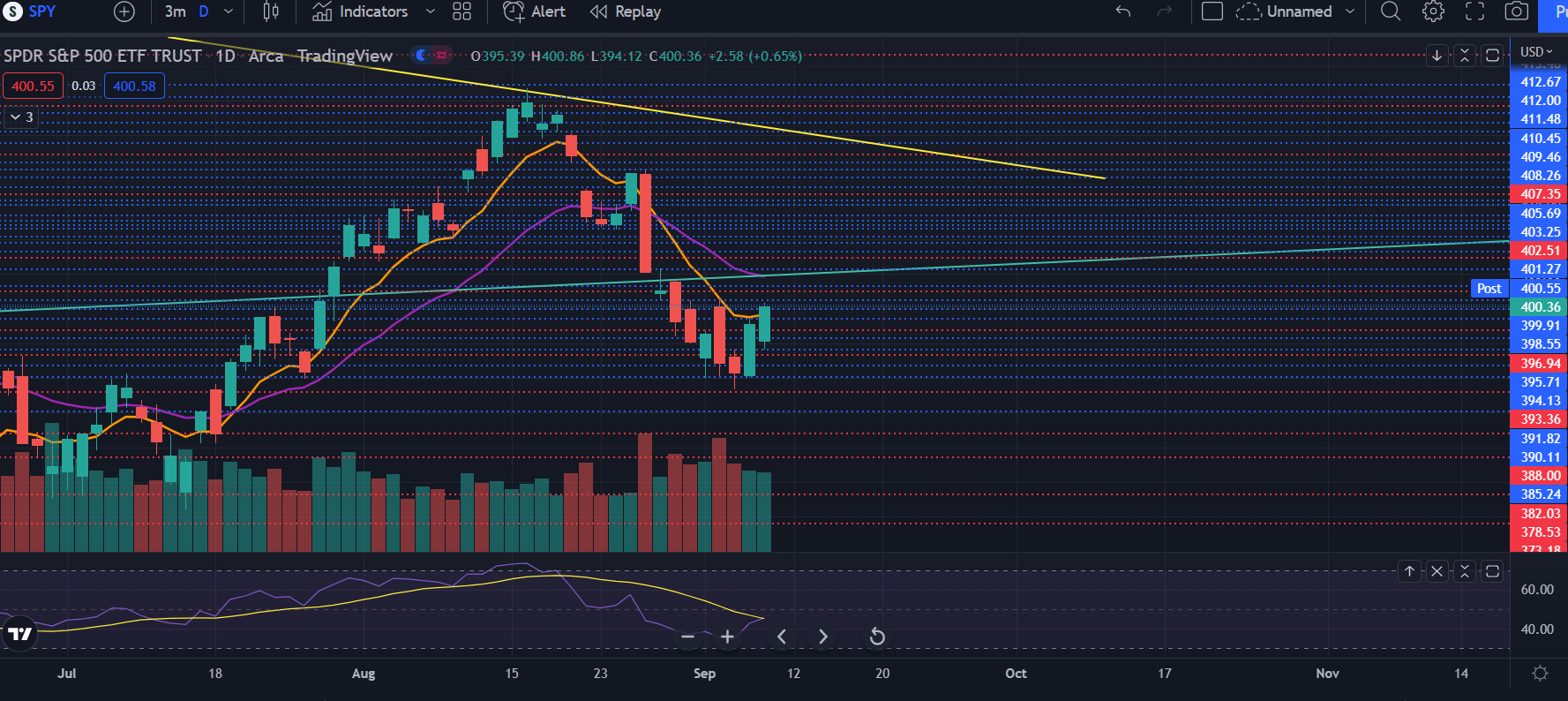1568x701 pixels.
Task: Click the Unnamed layout cloud save button
Action: point(1284,11)
